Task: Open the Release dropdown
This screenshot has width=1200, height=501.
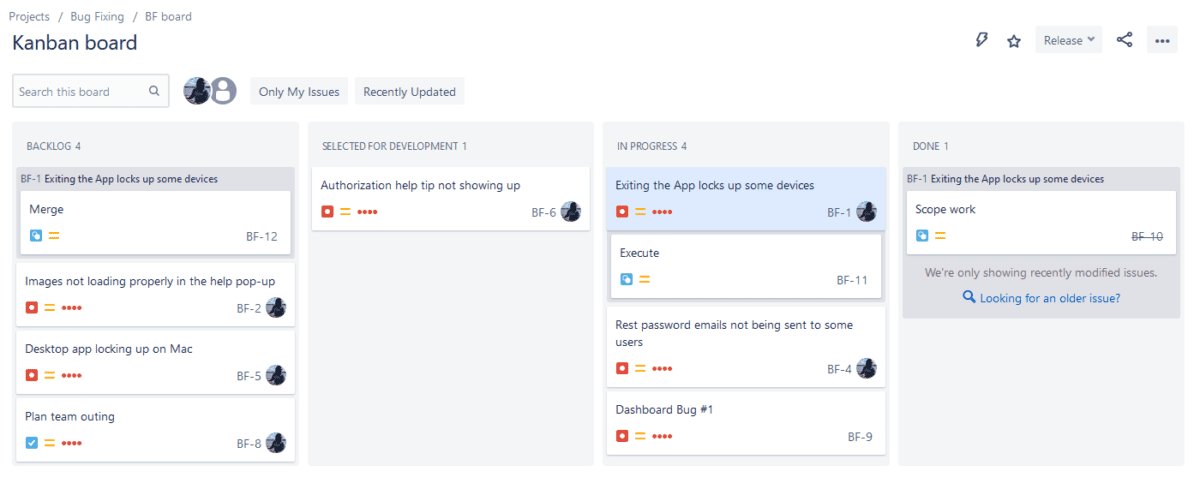Action: click(x=1068, y=41)
